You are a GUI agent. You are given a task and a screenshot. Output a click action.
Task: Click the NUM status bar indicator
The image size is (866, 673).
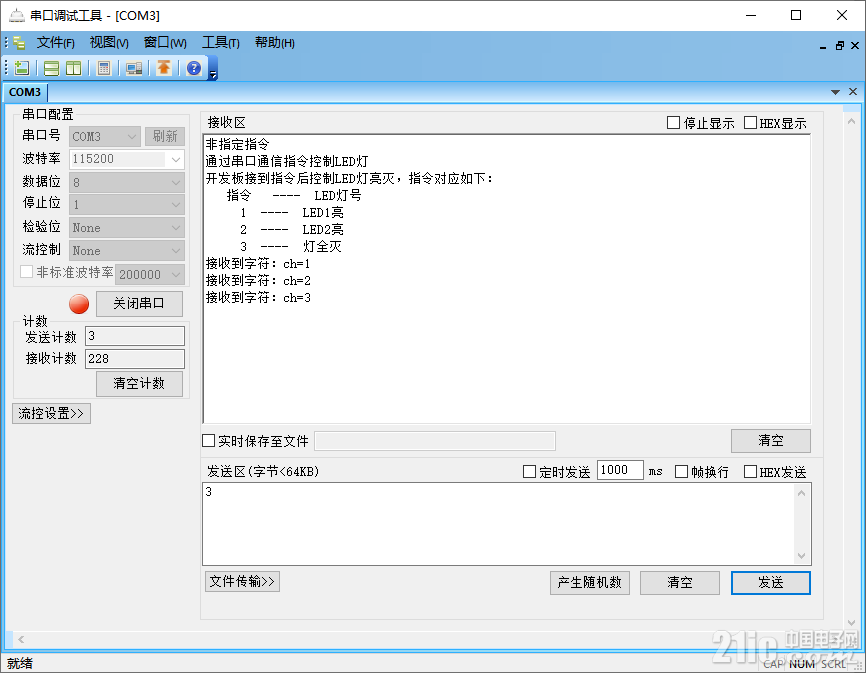[801, 664]
